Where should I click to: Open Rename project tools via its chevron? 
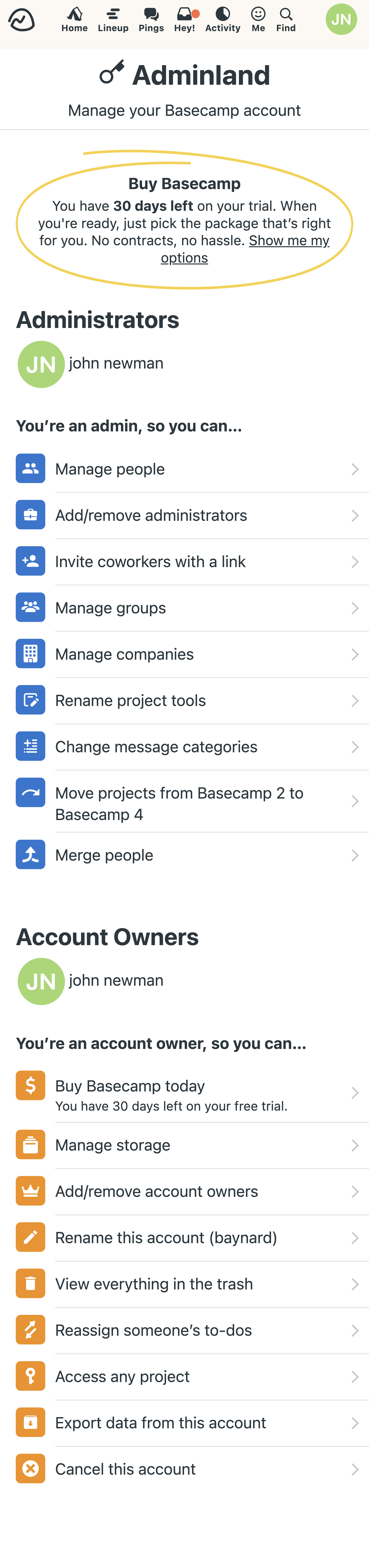[x=356, y=700]
